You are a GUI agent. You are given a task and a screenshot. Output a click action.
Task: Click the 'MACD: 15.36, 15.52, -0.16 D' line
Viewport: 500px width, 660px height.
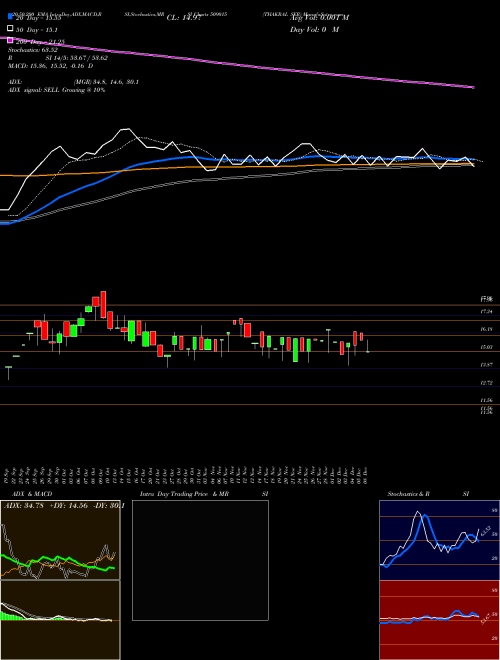pos(51,66)
